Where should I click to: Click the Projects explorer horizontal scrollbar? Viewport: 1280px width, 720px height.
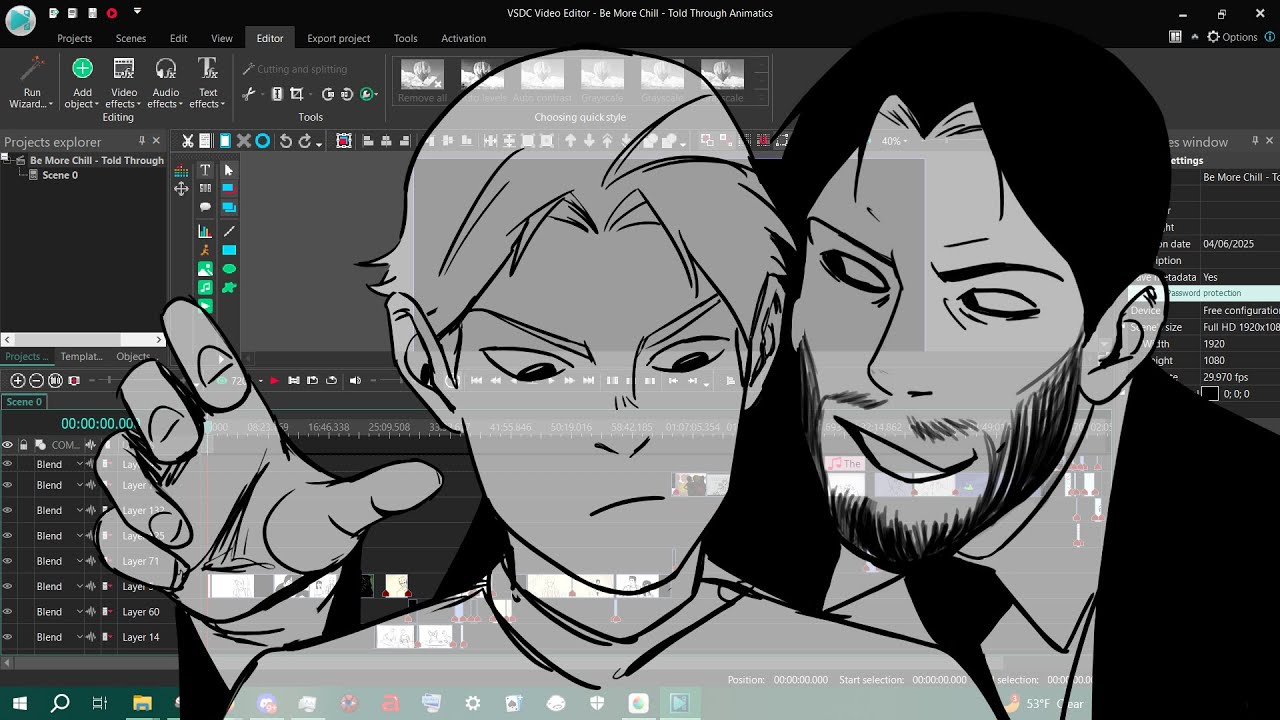coord(82,340)
